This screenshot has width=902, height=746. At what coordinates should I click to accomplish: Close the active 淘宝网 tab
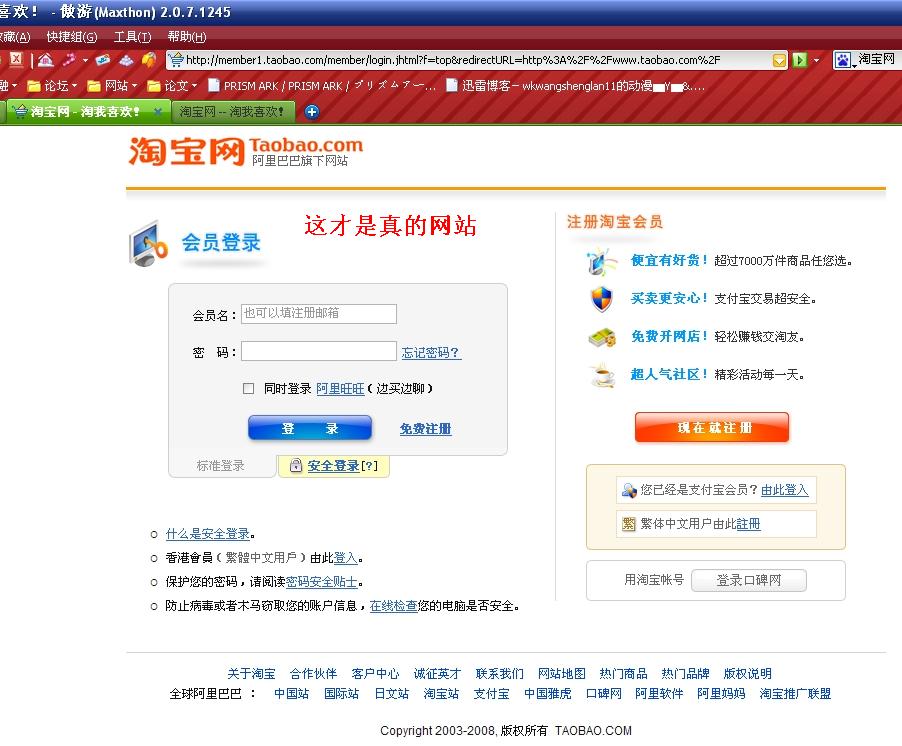157,112
